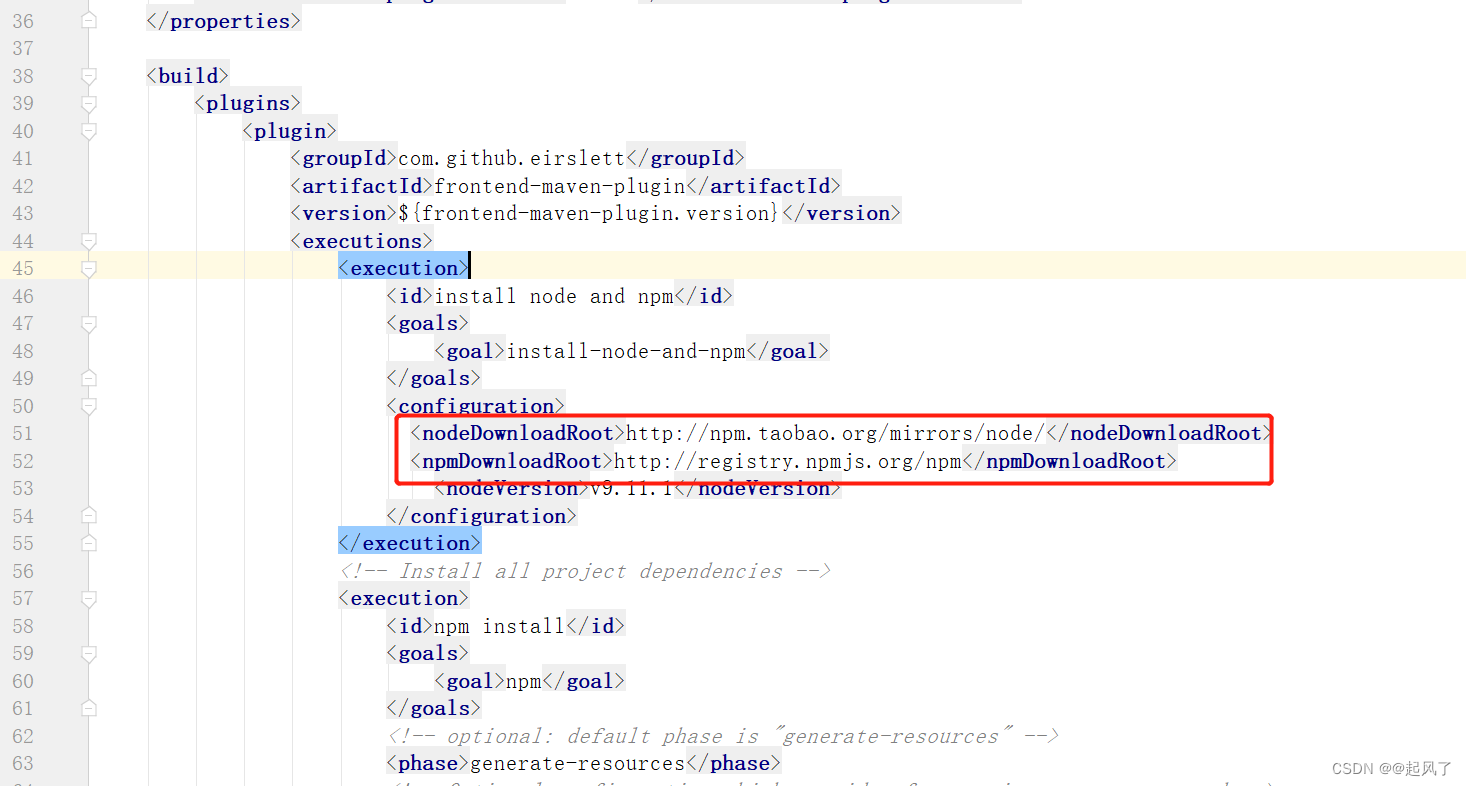
Task: Toggle fold marker on highlighted line 45
Action: click(89, 268)
